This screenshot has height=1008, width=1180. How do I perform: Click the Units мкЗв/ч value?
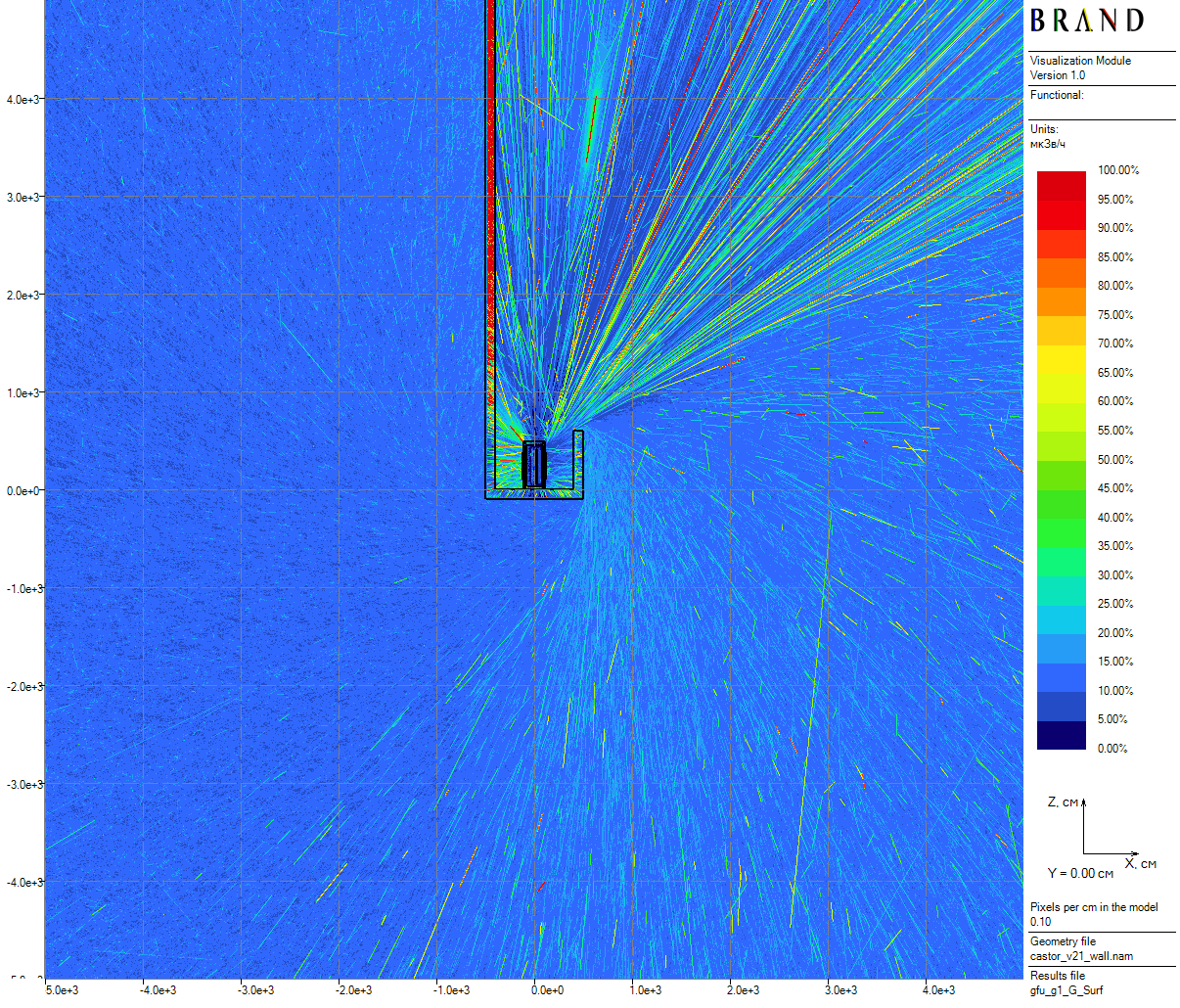(x=1048, y=144)
